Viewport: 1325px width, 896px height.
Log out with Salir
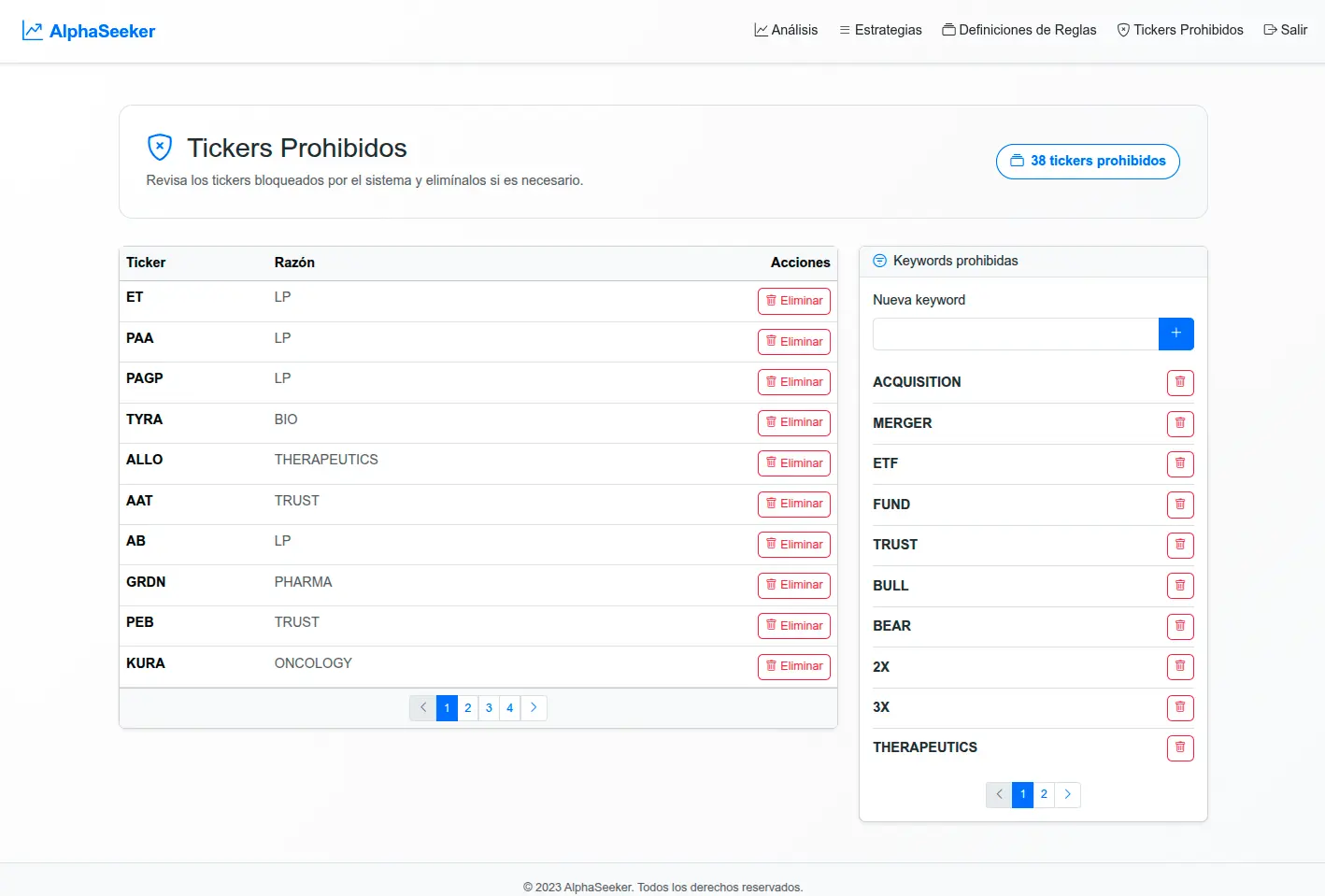tap(1285, 30)
